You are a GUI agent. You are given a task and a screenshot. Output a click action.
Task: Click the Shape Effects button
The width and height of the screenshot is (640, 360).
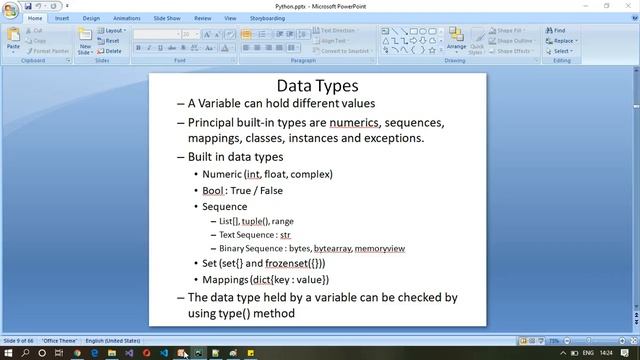511,51
